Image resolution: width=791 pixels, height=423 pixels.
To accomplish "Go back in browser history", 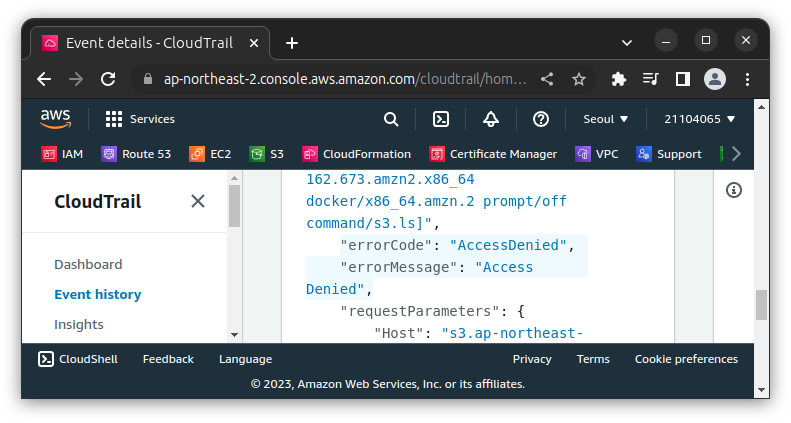I will point(44,79).
